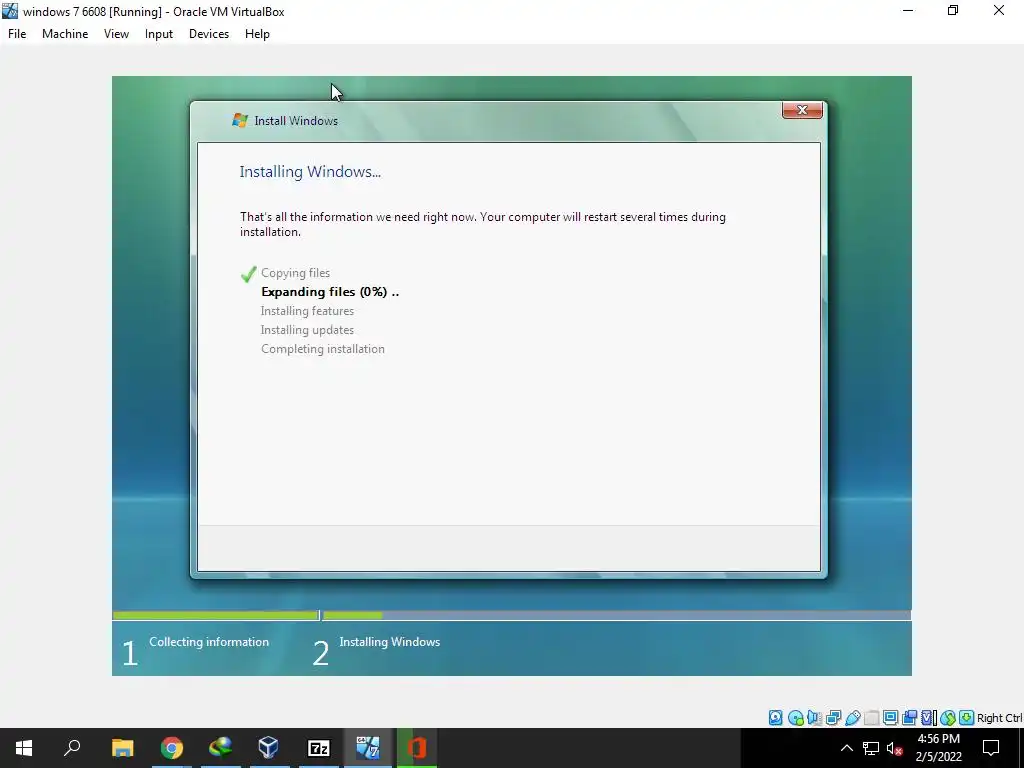The width and height of the screenshot is (1024, 768).
Task: Open the Help menu
Action: point(257,34)
